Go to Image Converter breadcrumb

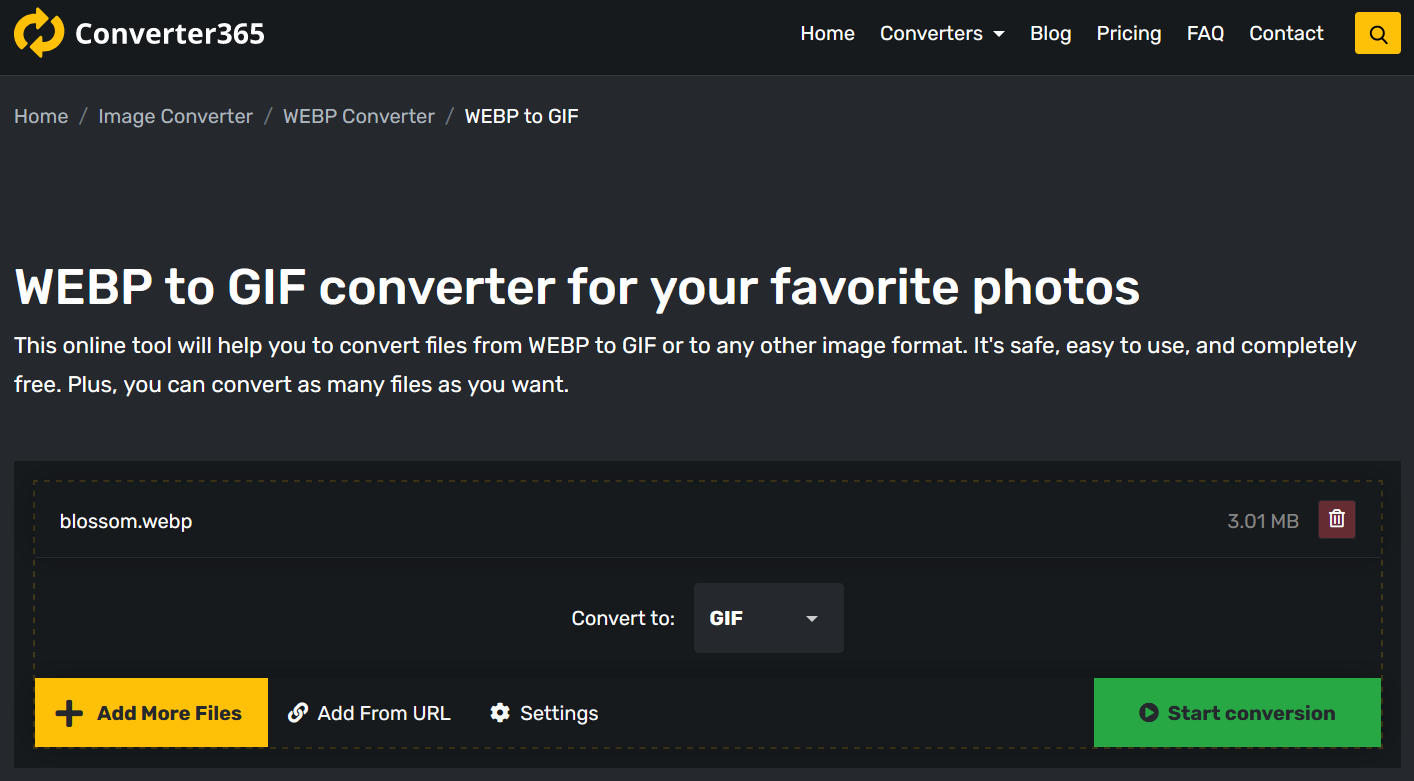click(175, 116)
